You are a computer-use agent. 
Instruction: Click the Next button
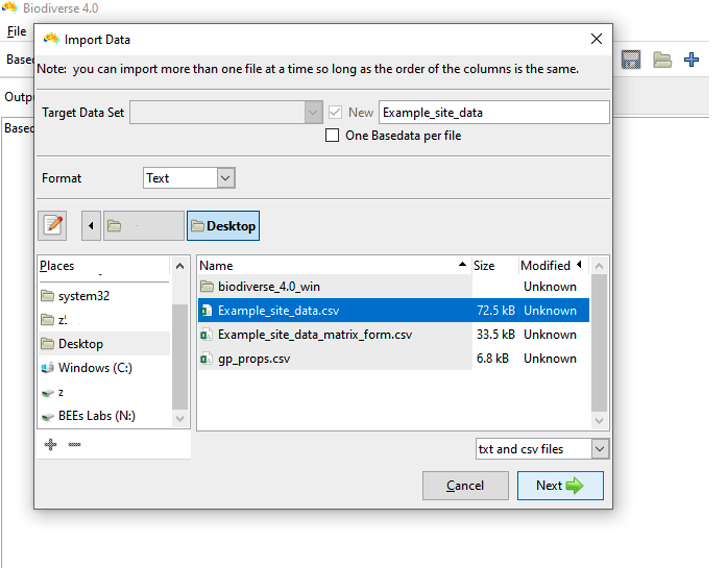point(560,486)
